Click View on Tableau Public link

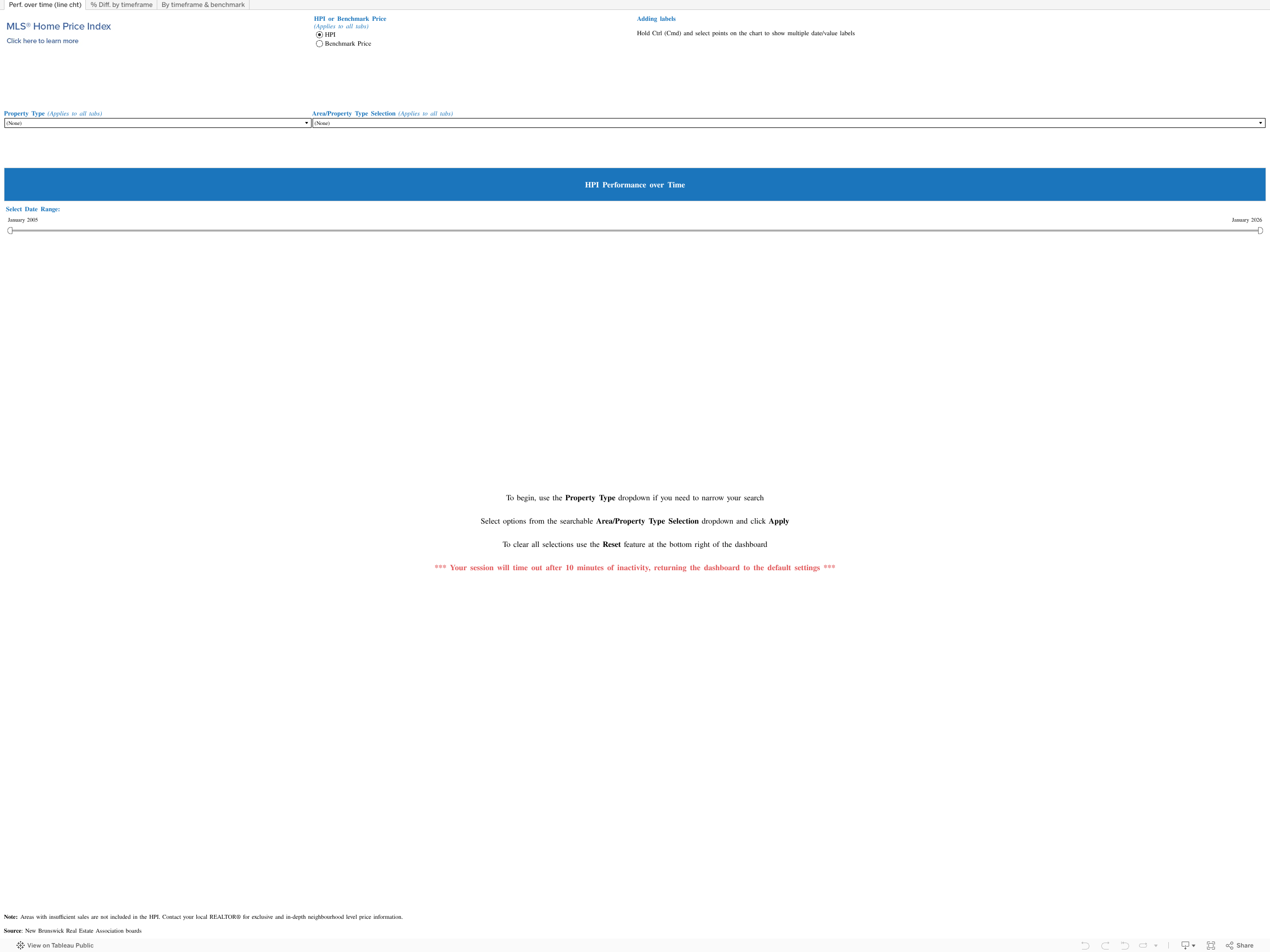[60, 945]
